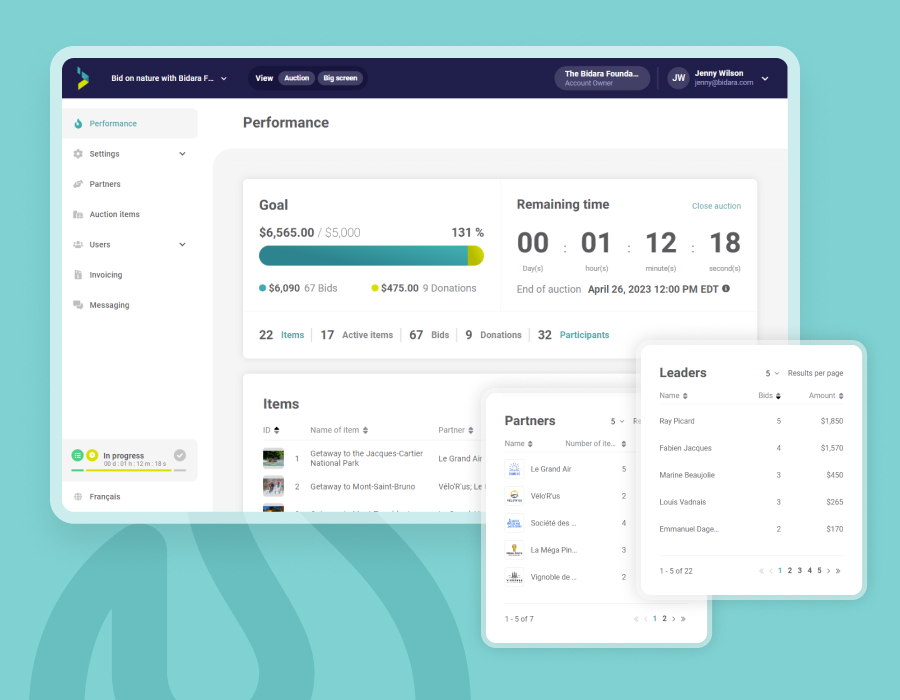900x700 pixels.
Task: Click the Français language icon at sidebar bottom
Action: 76,496
